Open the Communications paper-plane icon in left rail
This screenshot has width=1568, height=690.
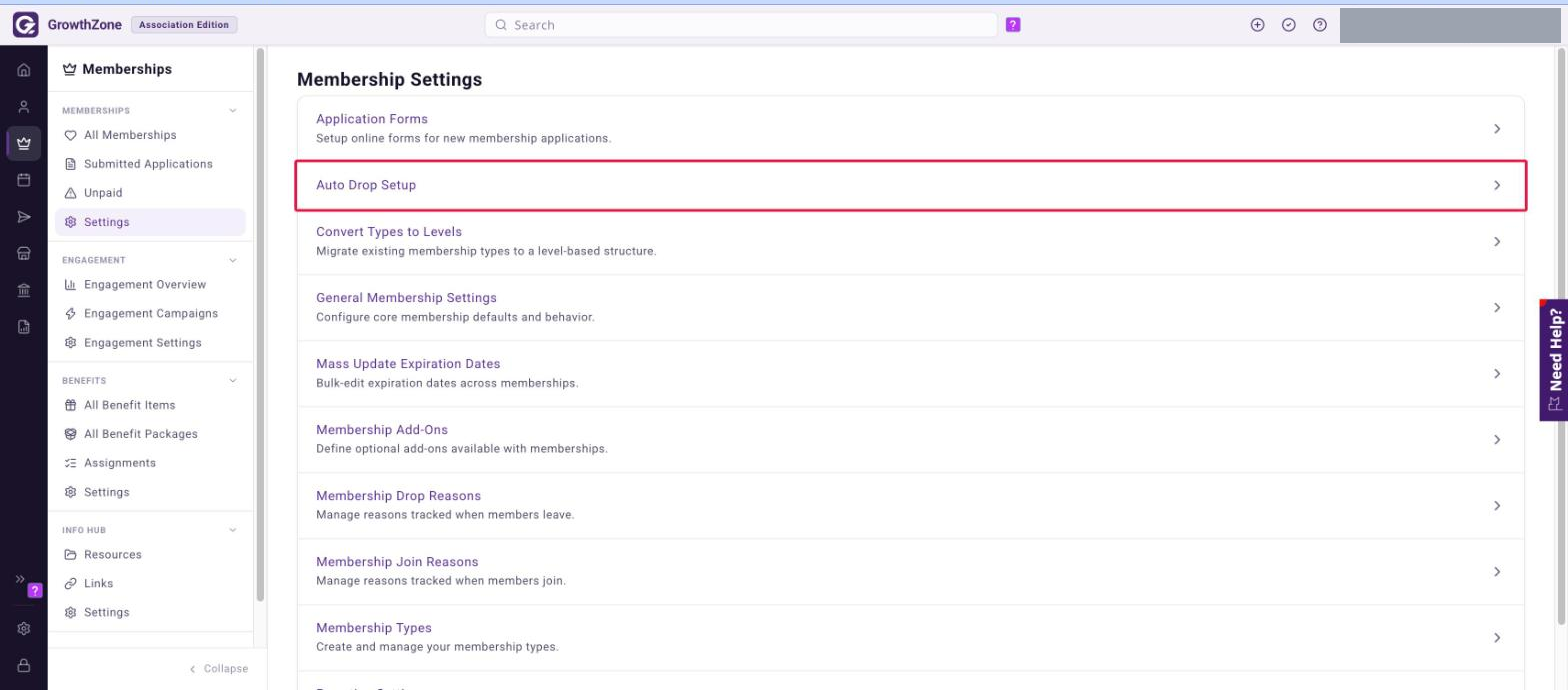(24, 217)
